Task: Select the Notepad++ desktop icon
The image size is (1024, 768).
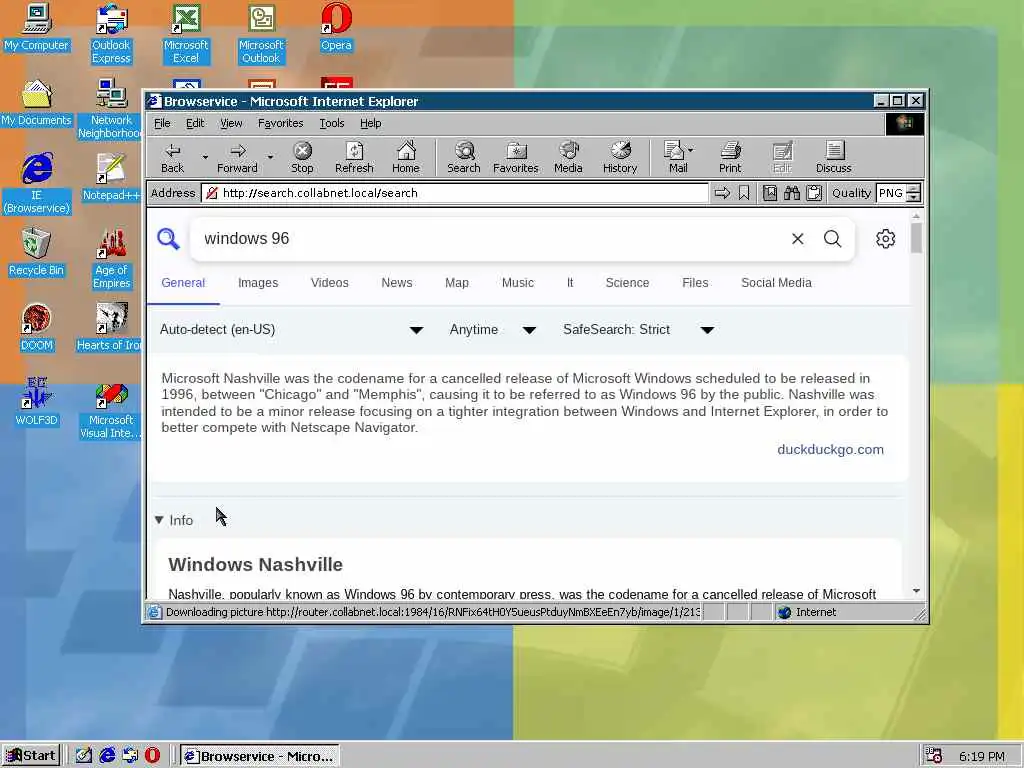Action: (x=111, y=177)
